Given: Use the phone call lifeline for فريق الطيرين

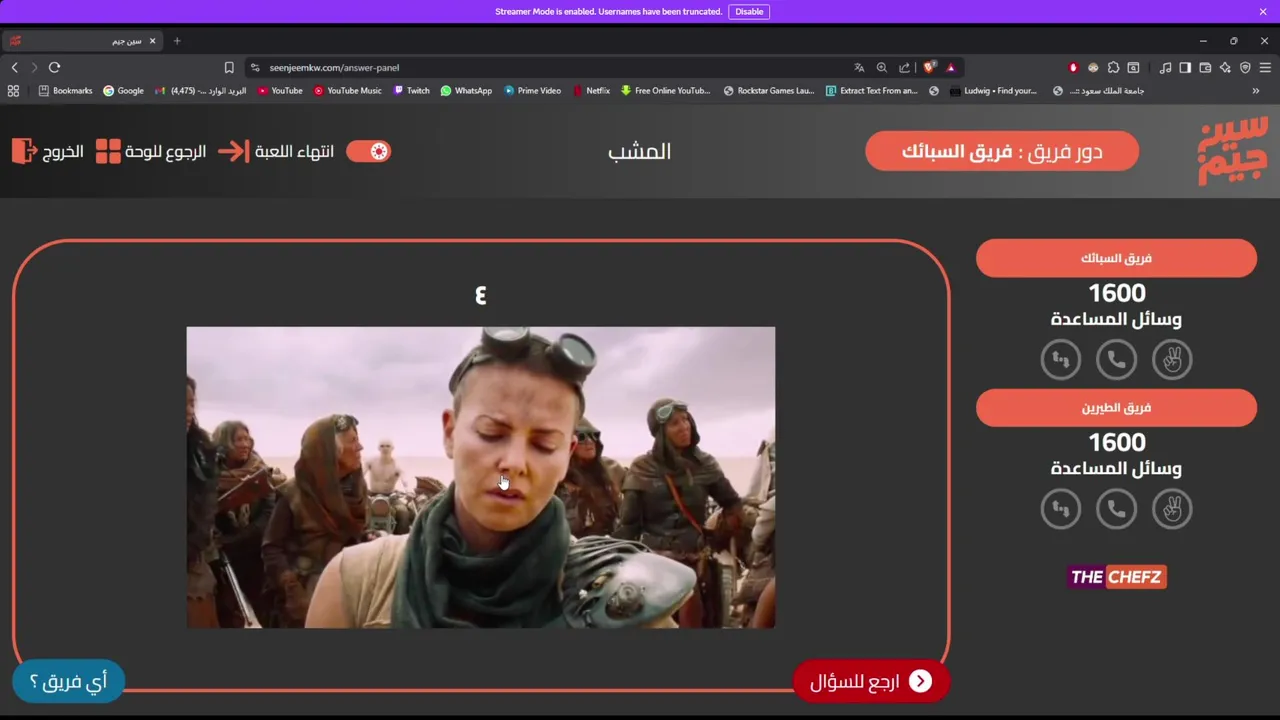Looking at the screenshot, I should (1116, 509).
